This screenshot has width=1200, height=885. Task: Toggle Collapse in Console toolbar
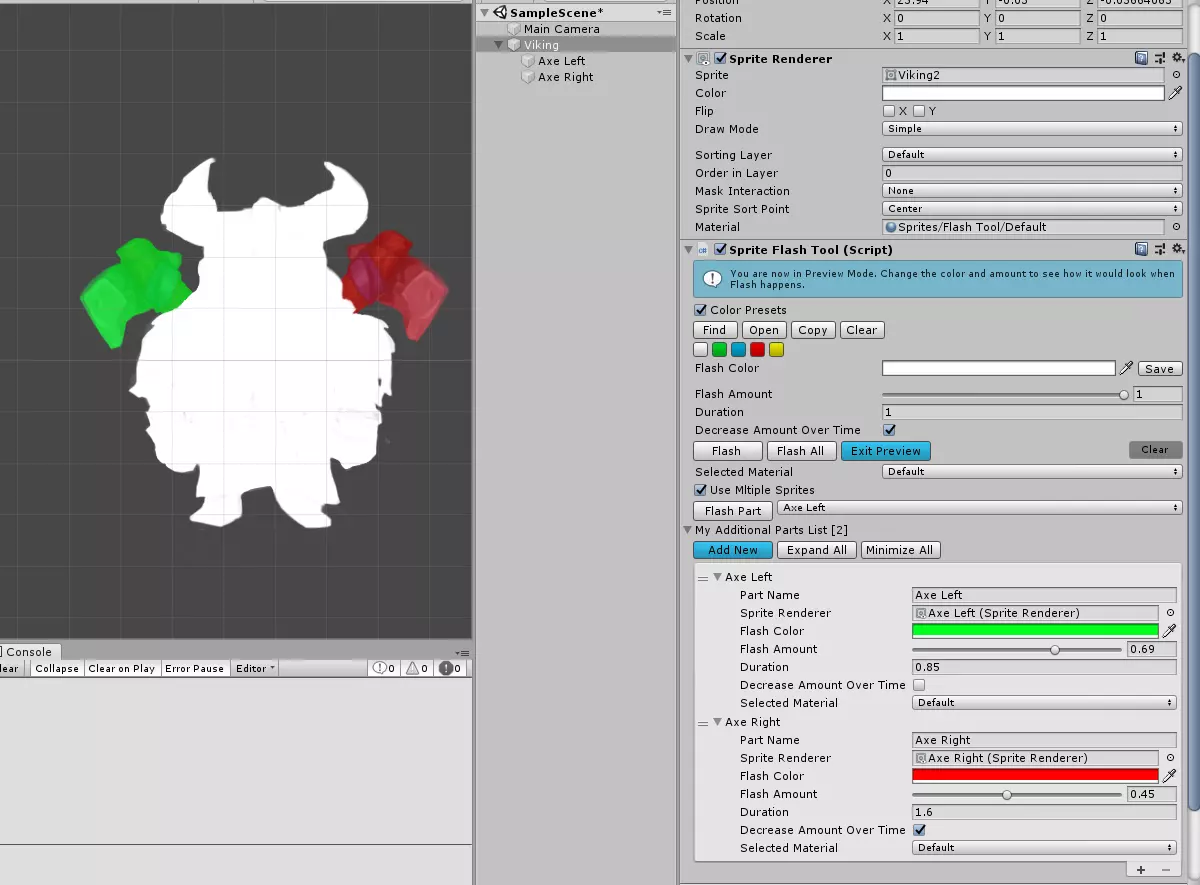point(56,668)
